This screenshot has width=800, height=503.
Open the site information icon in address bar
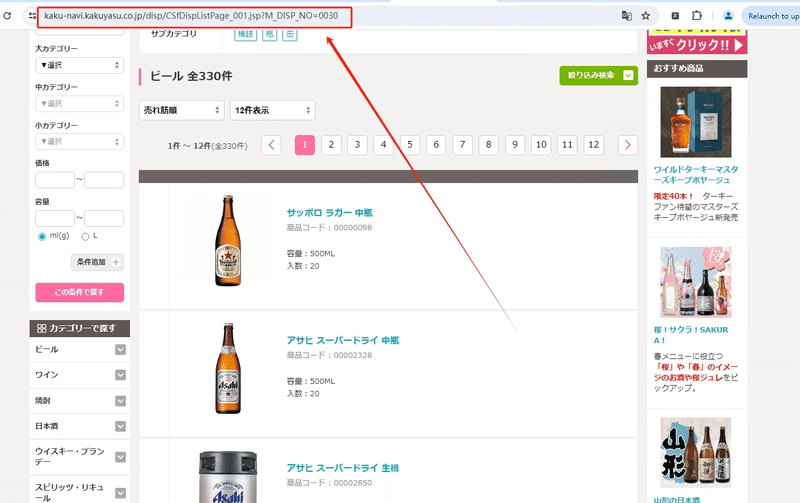click(32, 16)
